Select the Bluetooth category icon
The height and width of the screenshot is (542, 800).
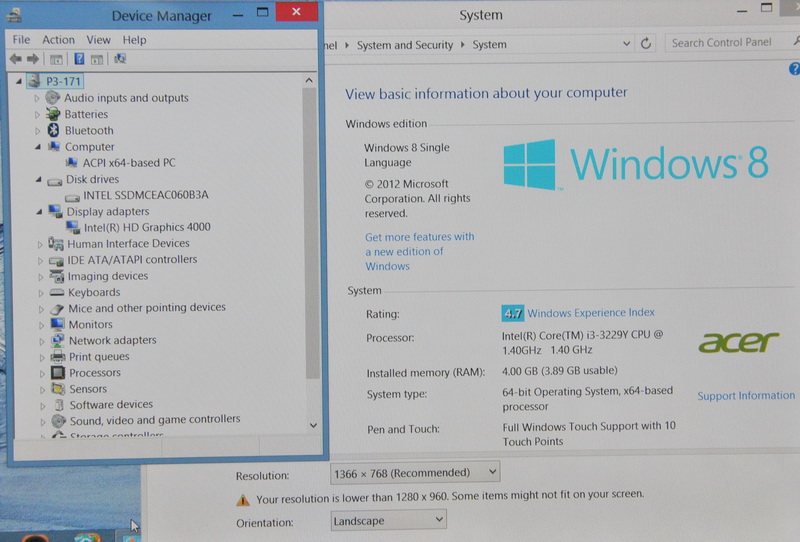(x=53, y=130)
